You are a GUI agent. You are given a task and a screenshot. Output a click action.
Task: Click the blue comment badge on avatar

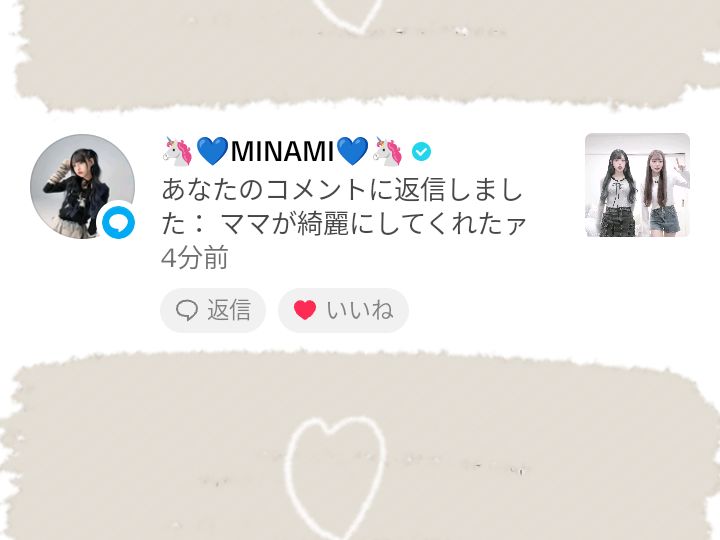click(x=118, y=223)
